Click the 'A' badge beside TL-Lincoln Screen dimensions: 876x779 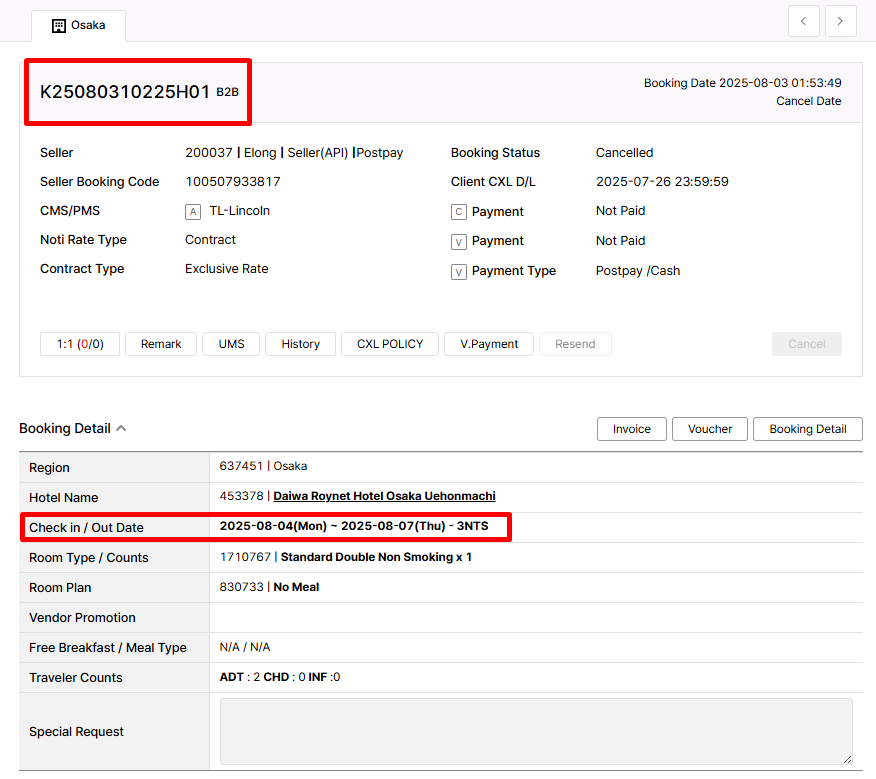[x=193, y=212]
